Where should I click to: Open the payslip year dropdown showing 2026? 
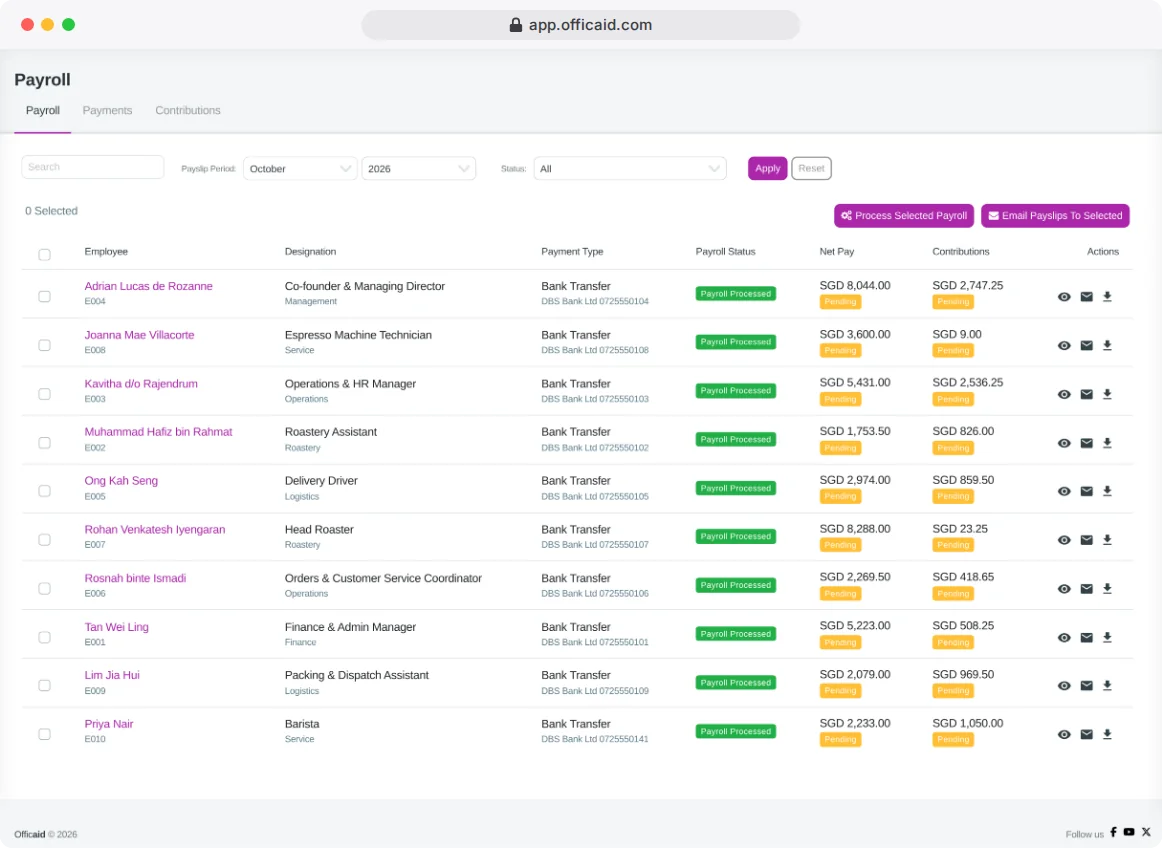pos(419,169)
